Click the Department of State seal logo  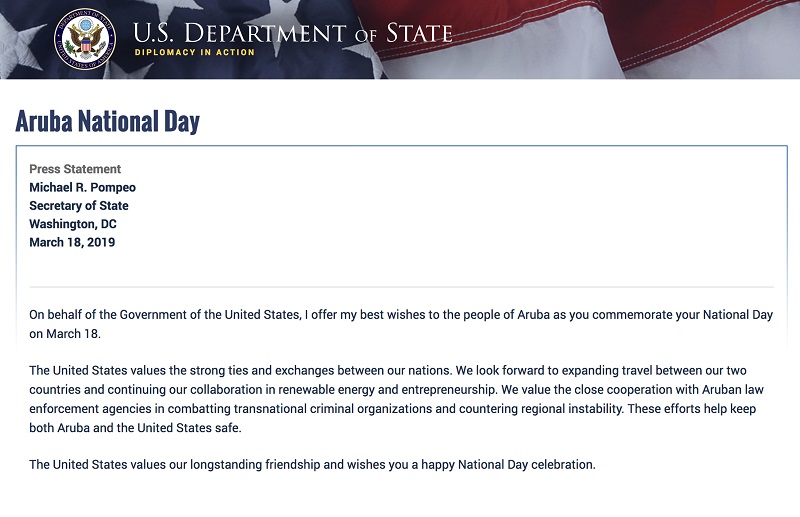(x=85, y=39)
